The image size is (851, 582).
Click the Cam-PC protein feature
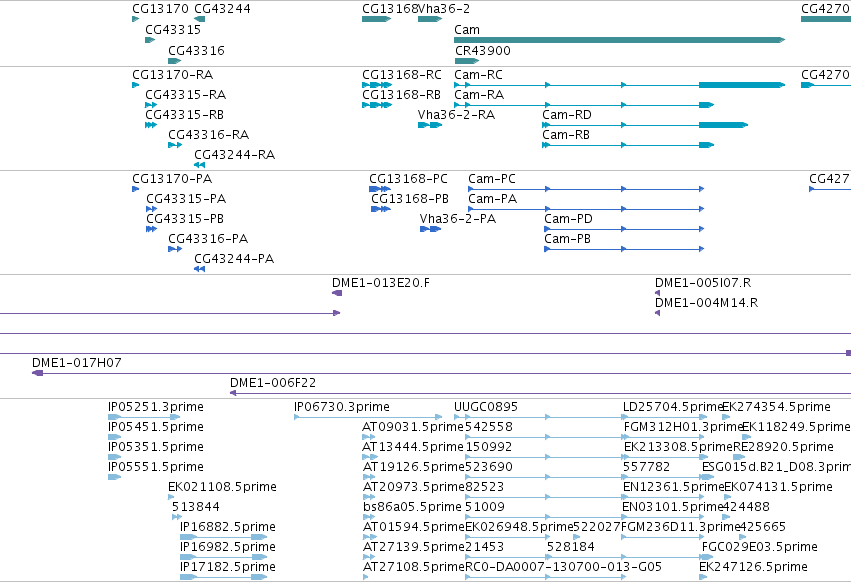586,189
